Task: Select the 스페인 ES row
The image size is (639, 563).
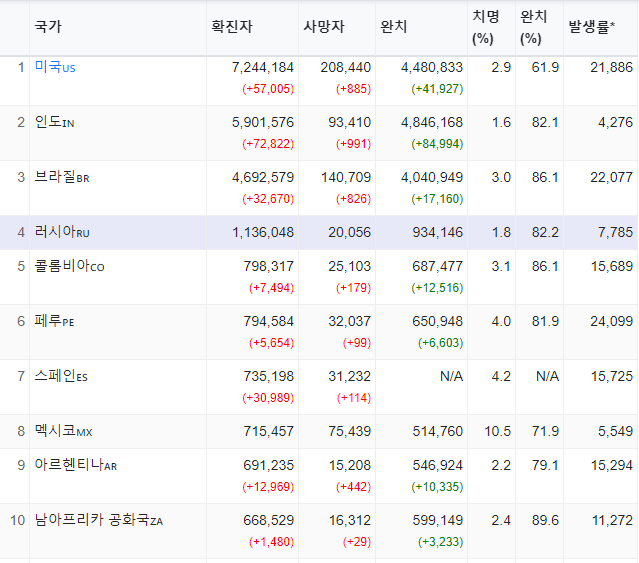Action: (320, 387)
